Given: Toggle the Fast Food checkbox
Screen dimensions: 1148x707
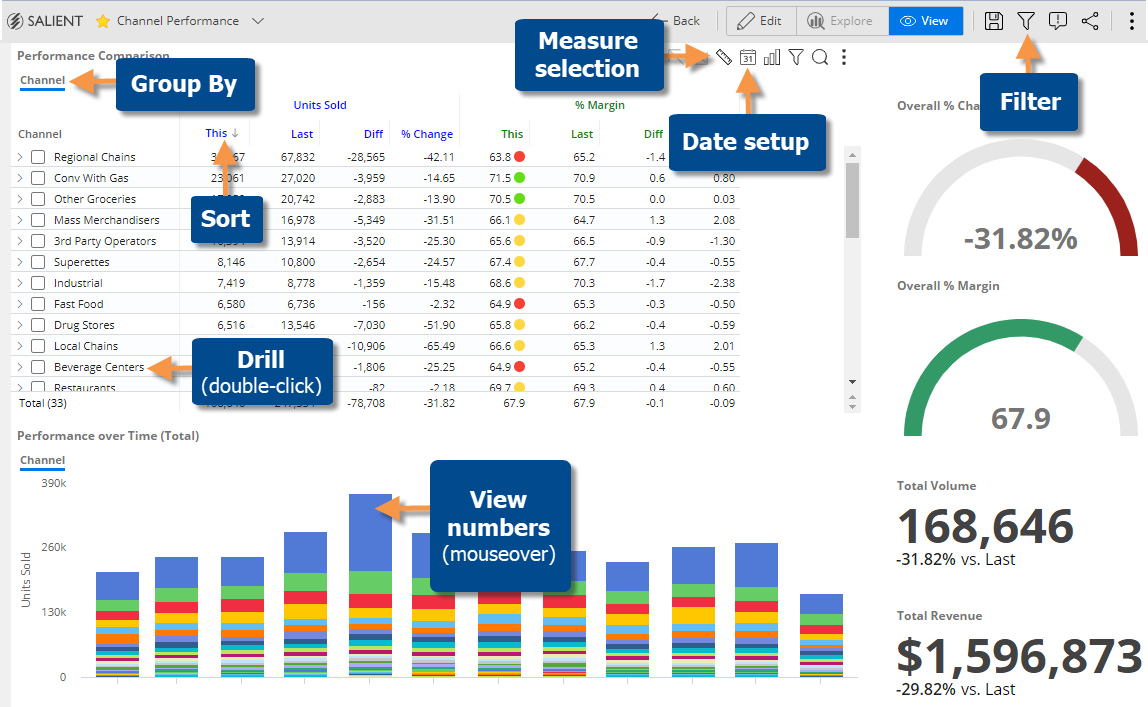Looking at the screenshot, I should click(x=39, y=304).
